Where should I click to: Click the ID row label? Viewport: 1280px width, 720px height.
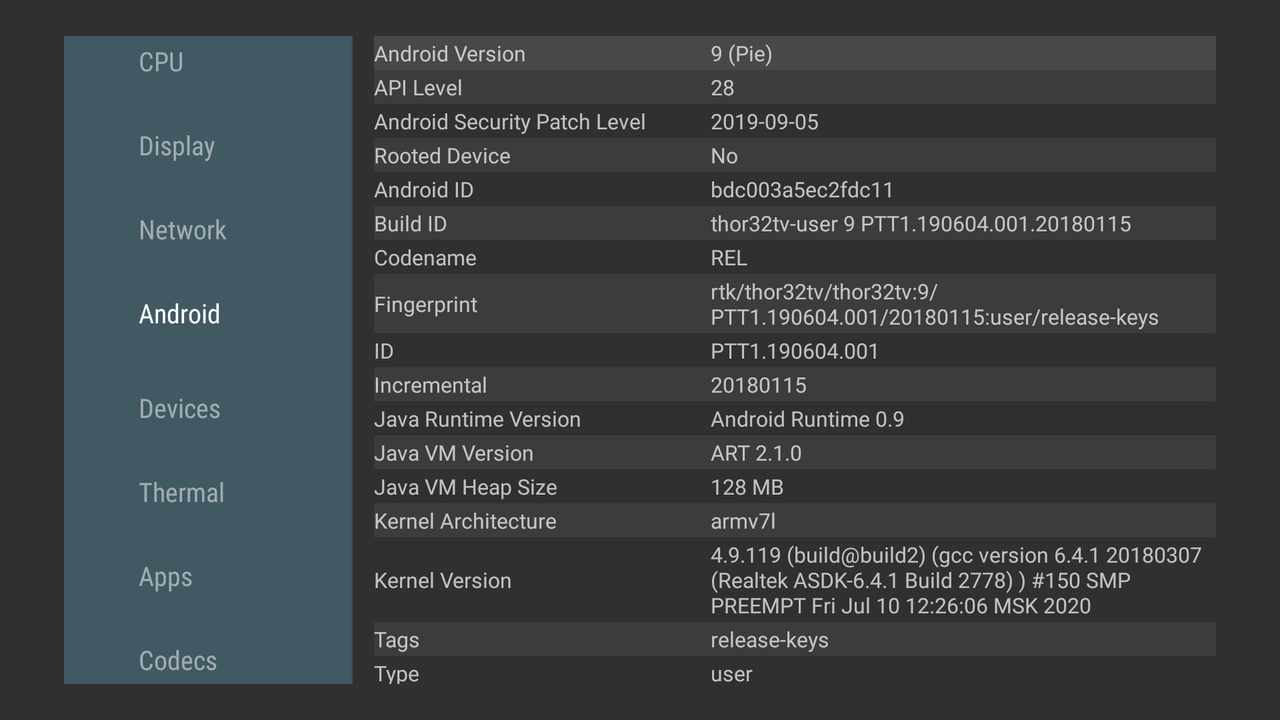384,351
